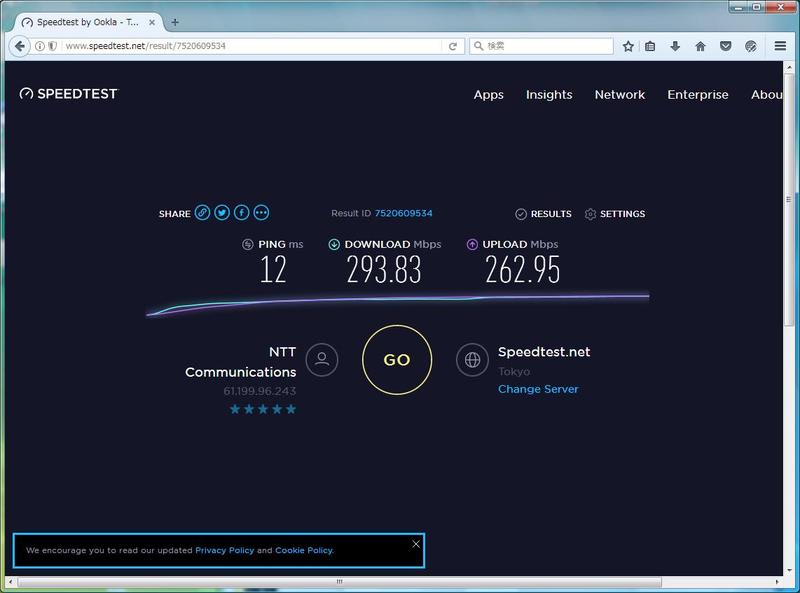Image resolution: width=800 pixels, height=593 pixels.
Task: Click the server globe icon
Action: point(472,359)
